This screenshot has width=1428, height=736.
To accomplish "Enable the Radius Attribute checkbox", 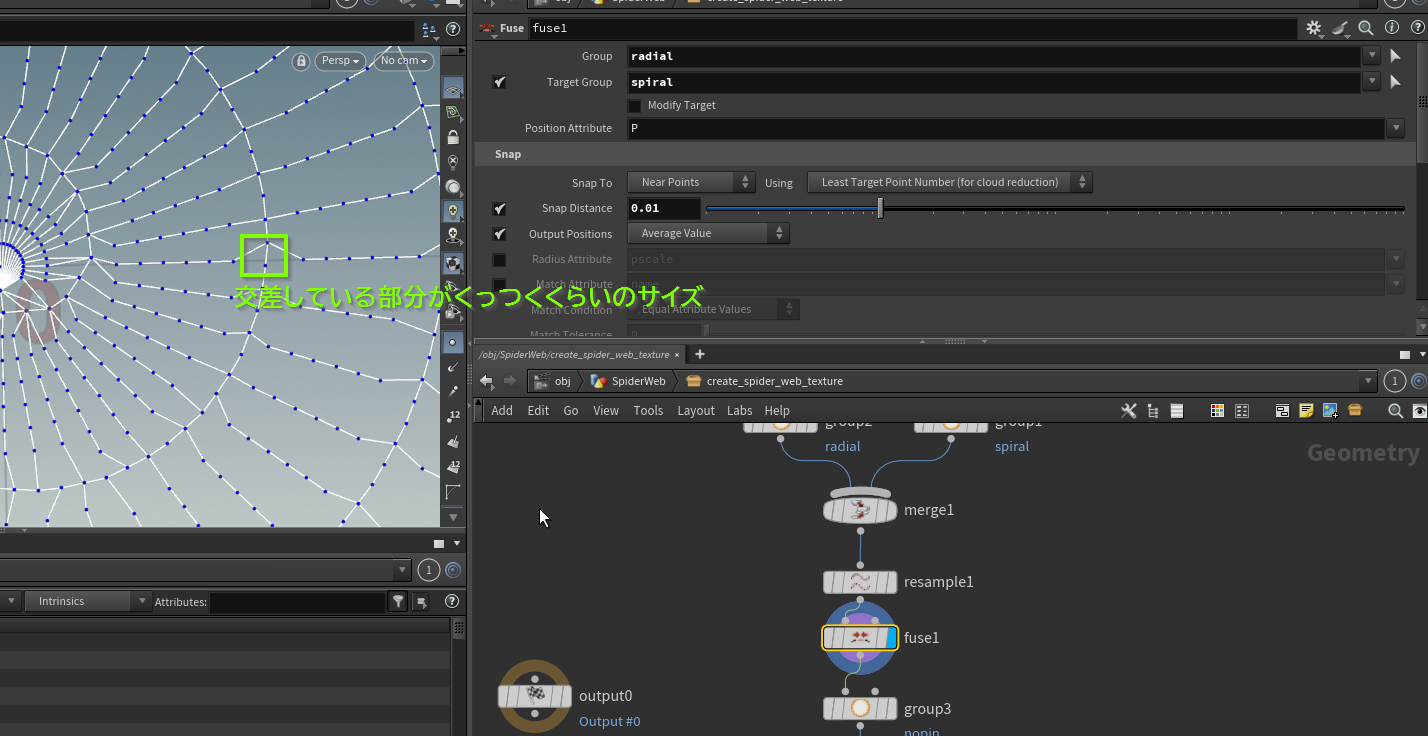I will [x=499, y=260].
